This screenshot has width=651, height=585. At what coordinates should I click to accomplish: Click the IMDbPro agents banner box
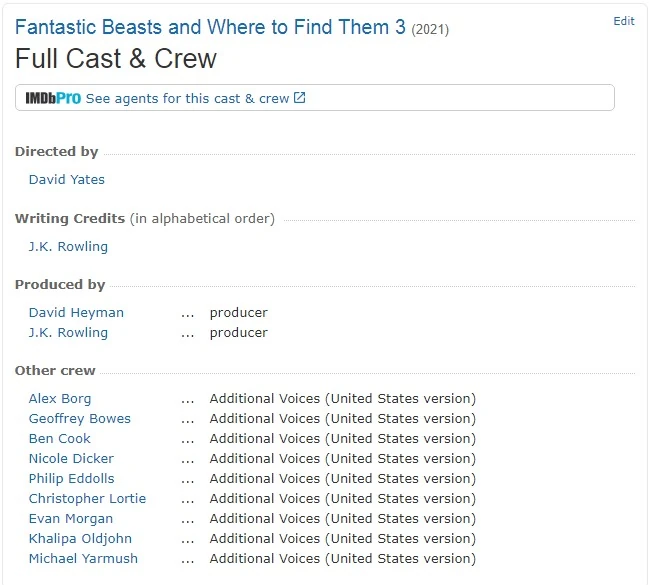tap(450, 98)
